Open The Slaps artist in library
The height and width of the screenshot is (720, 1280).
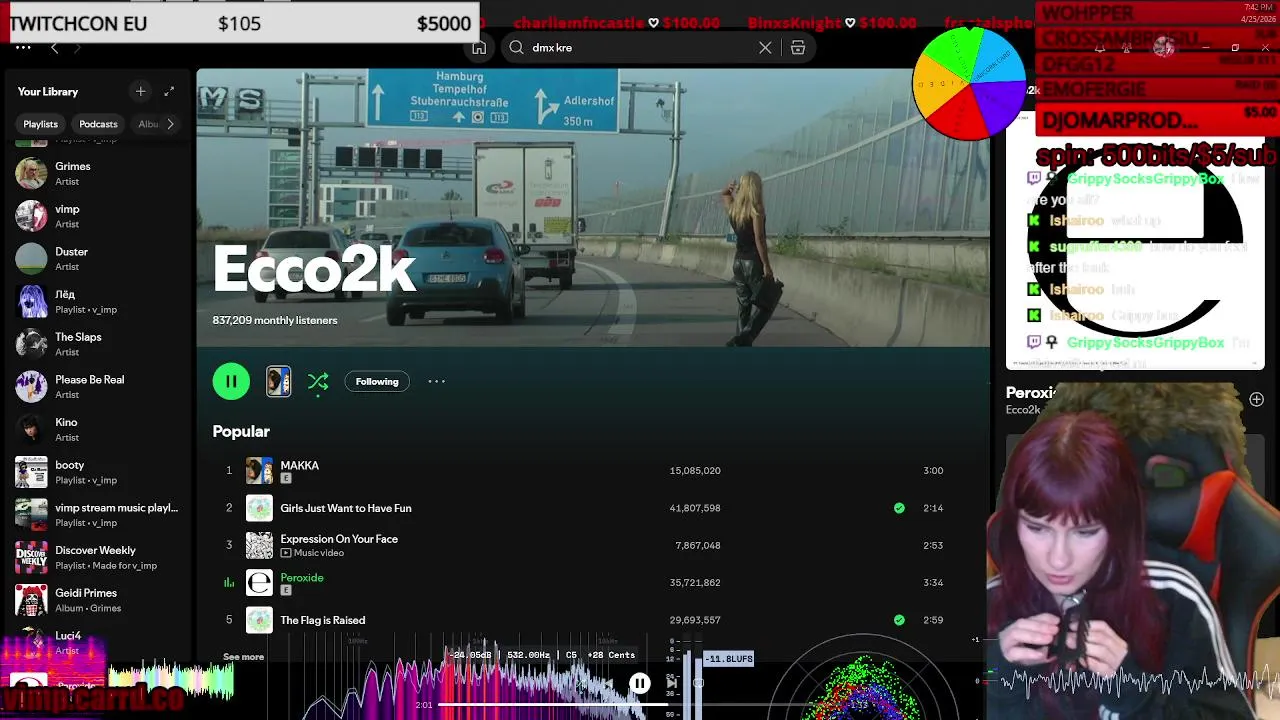[x=96, y=344]
